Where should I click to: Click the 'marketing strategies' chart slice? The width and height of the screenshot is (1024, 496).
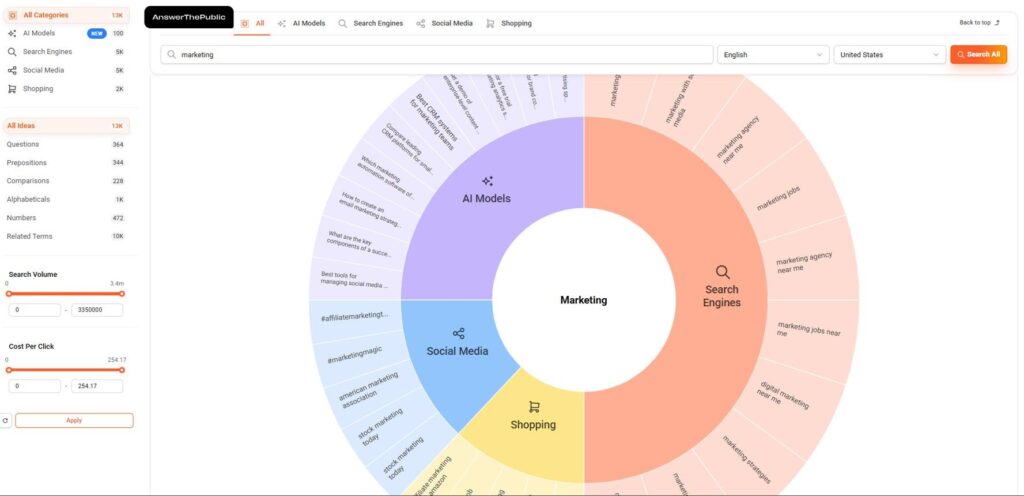pyautogui.click(x=746, y=459)
